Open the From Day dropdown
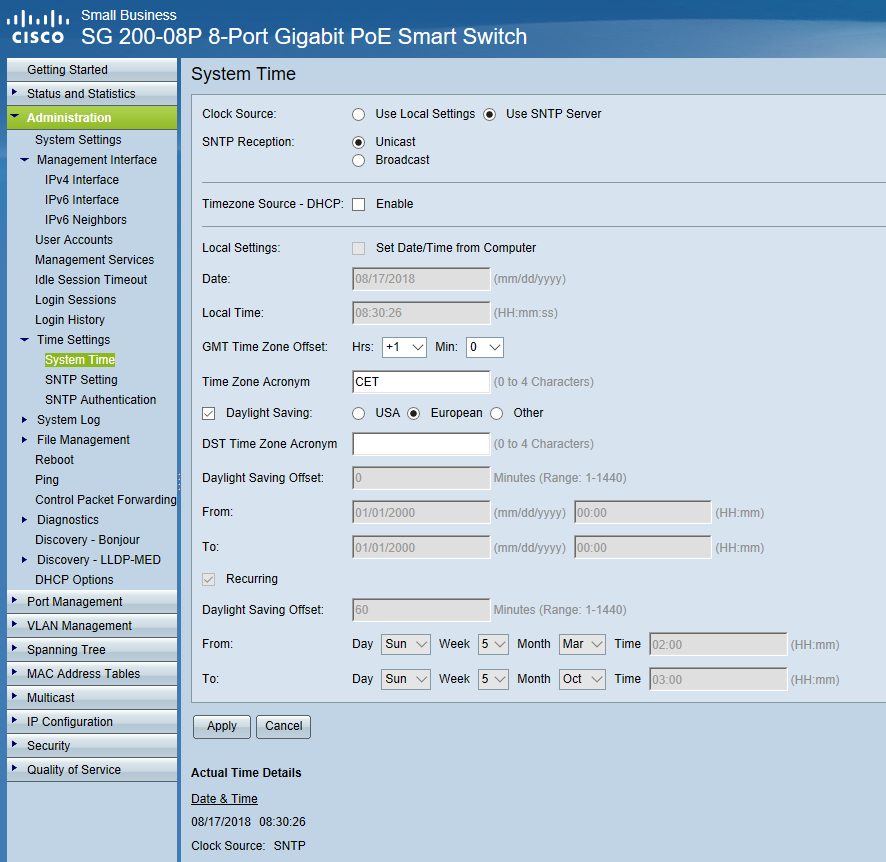 tap(406, 644)
